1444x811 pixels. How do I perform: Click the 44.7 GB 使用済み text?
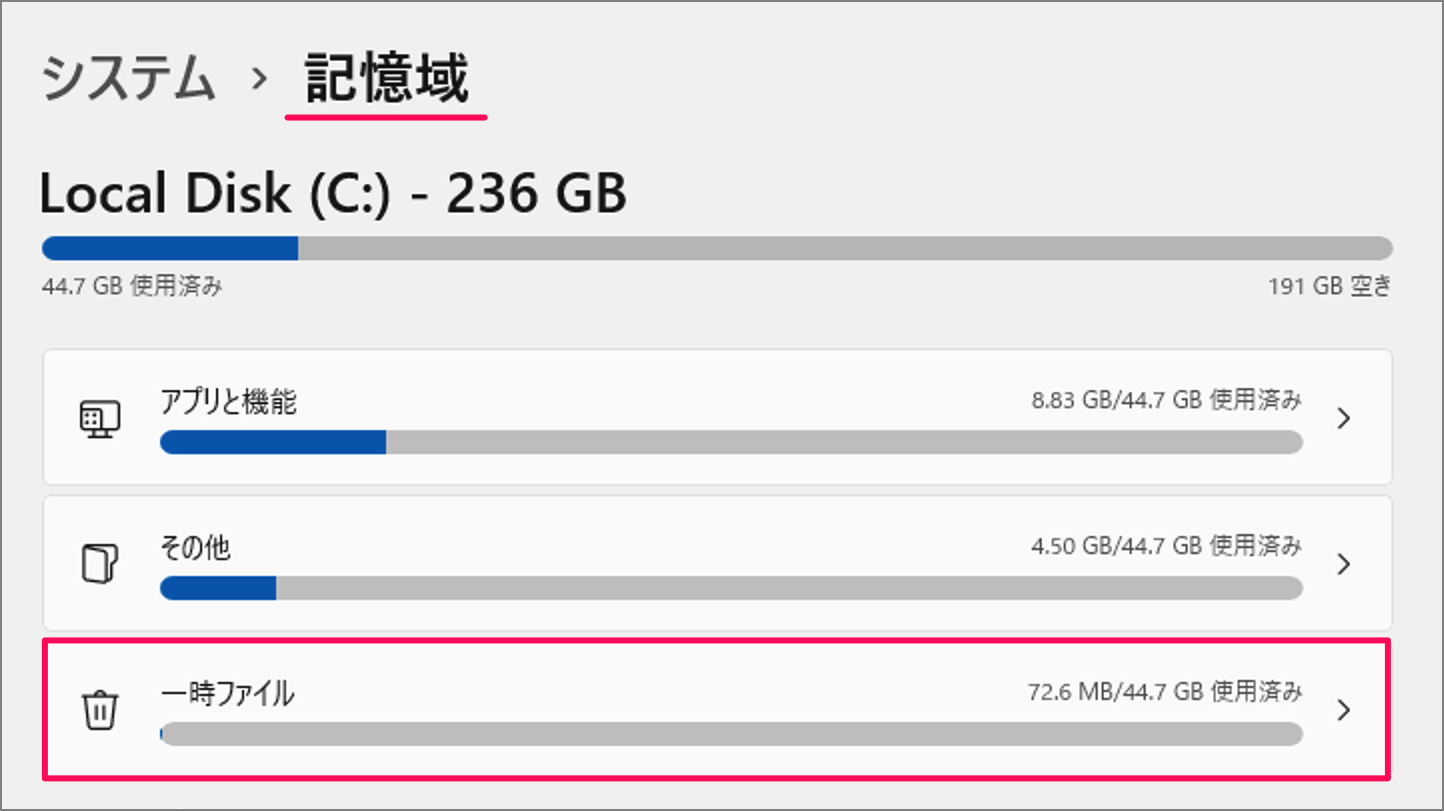coord(132,287)
